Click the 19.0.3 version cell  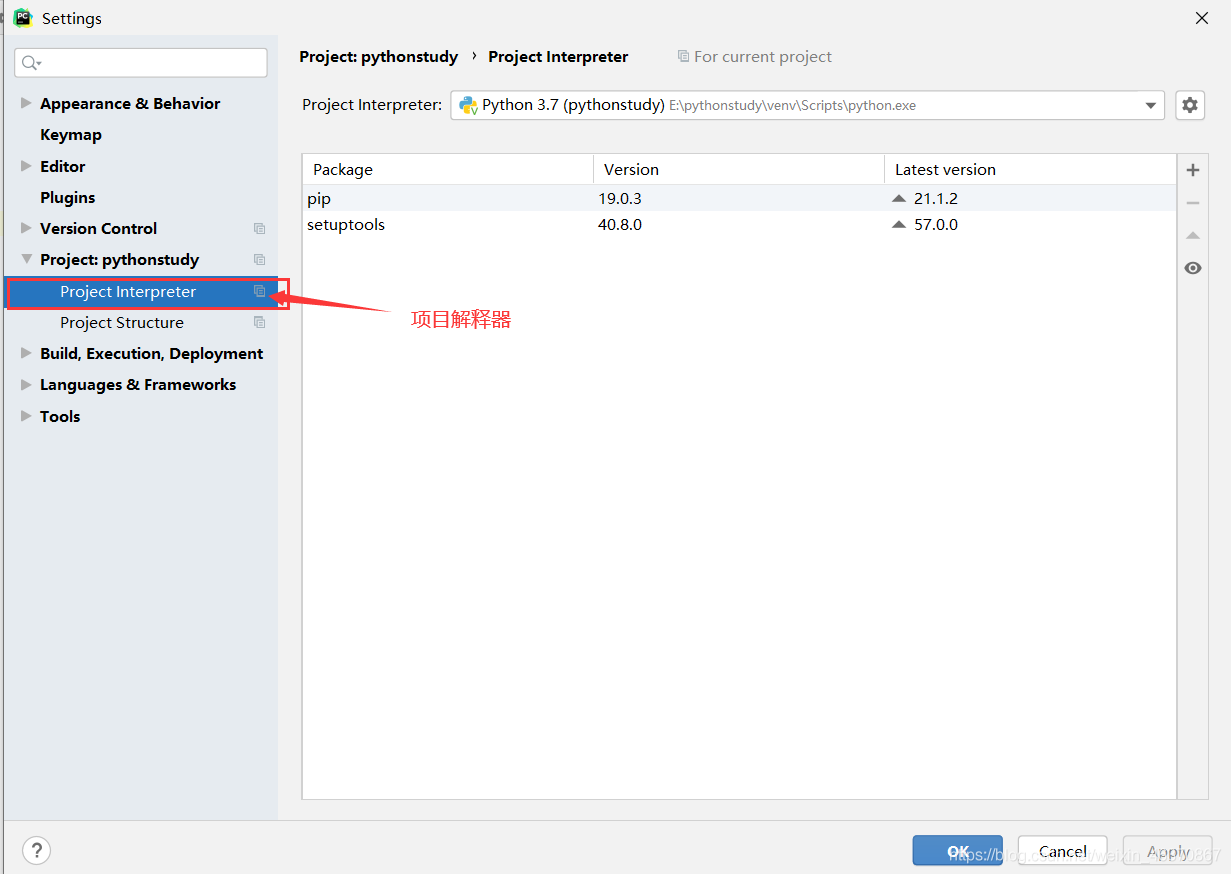click(620, 198)
